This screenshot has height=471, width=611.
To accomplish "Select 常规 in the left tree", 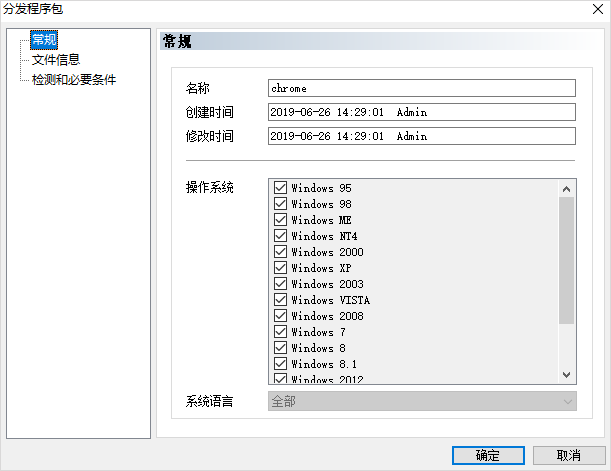I will click(44, 40).
